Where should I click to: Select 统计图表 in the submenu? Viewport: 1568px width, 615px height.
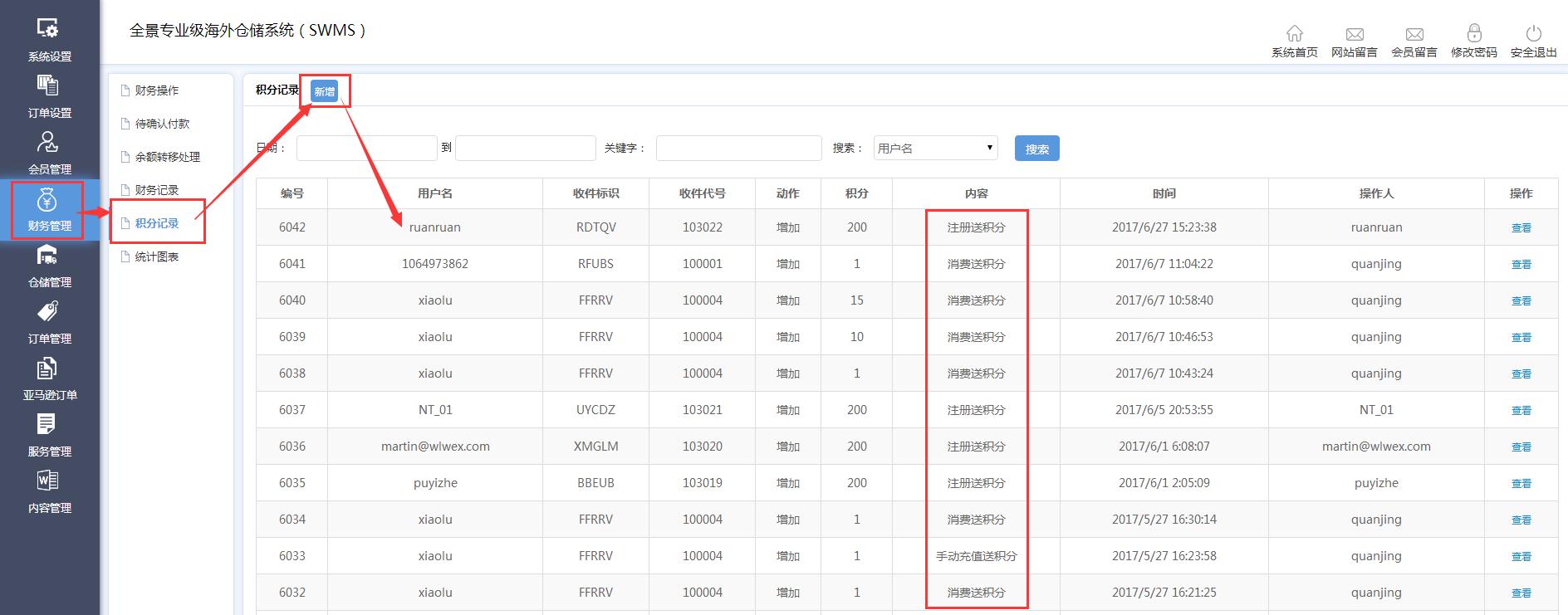[x=156, y=256]
